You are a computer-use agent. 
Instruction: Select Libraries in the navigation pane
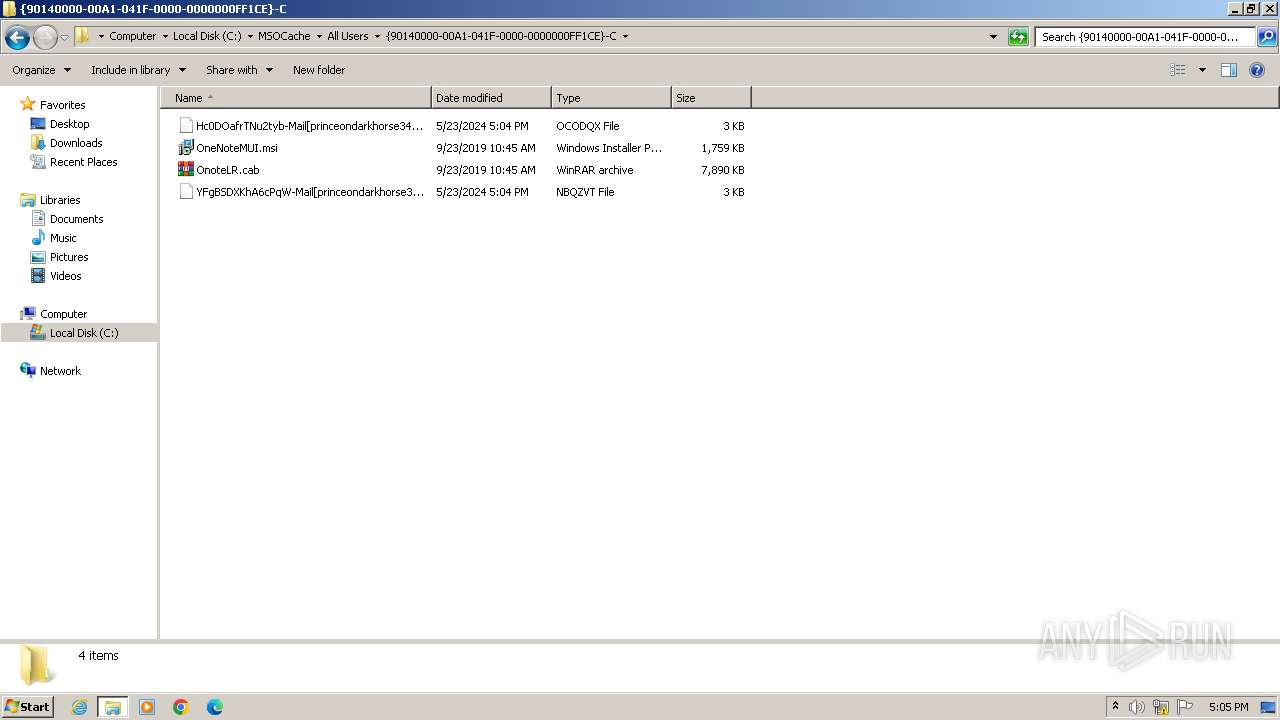[60, 200]
